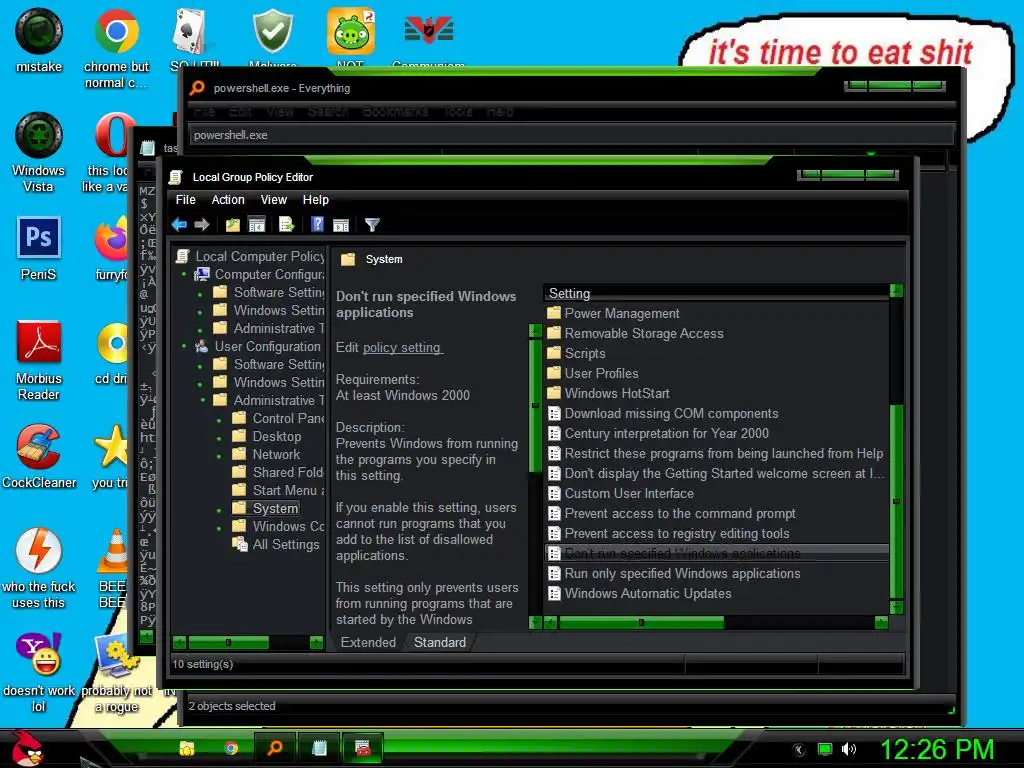
Task: Click the Filter funnel toolbar icon
Action: coord(372,225)
